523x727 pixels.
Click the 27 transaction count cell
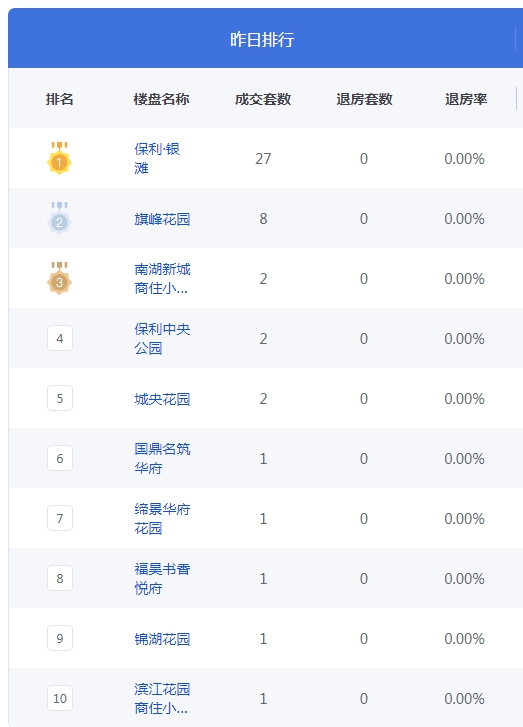click(x=263, y=159)
